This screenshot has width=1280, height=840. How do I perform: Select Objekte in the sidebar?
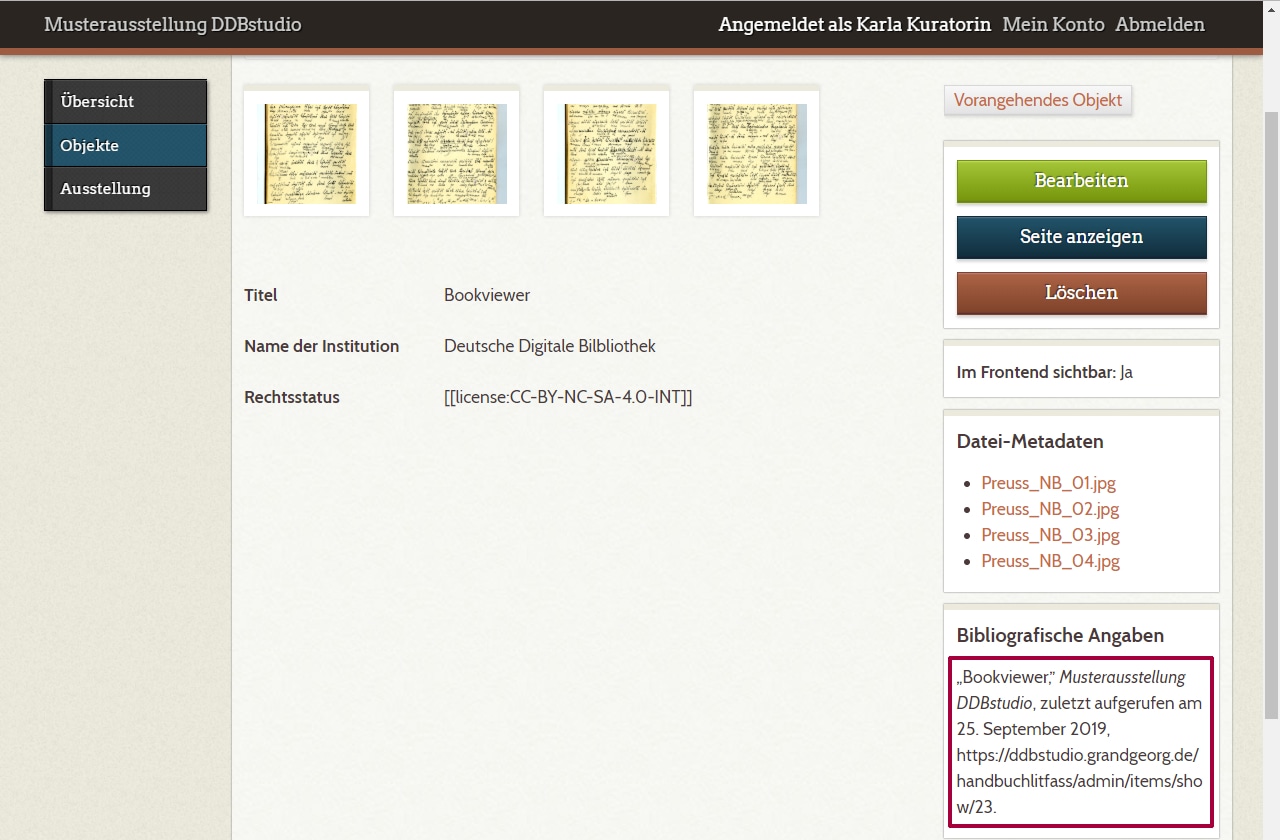[126, 145]
